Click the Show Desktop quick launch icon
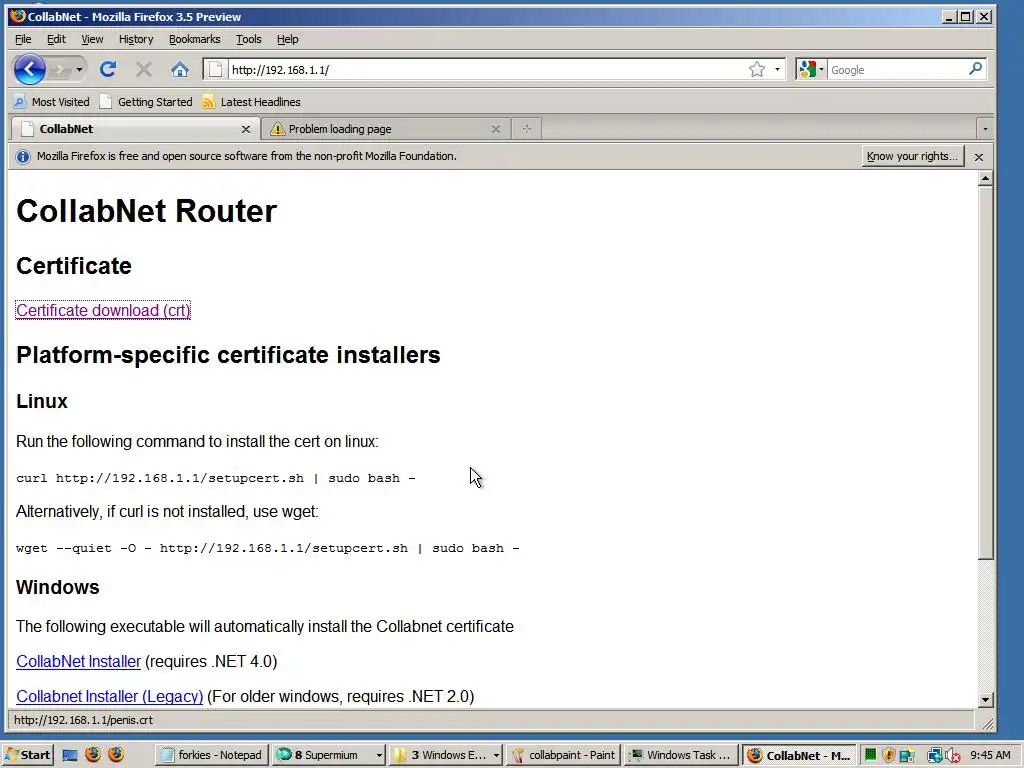This screenshot has width=1024, height=768. click(70, 755)
